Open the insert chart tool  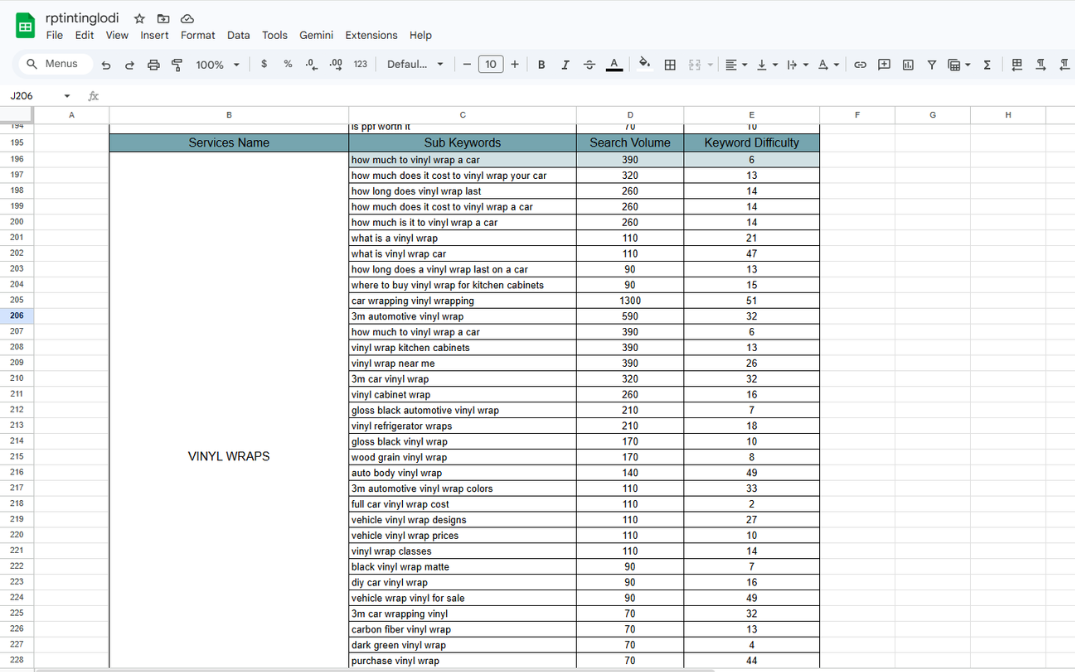(908, 65)
